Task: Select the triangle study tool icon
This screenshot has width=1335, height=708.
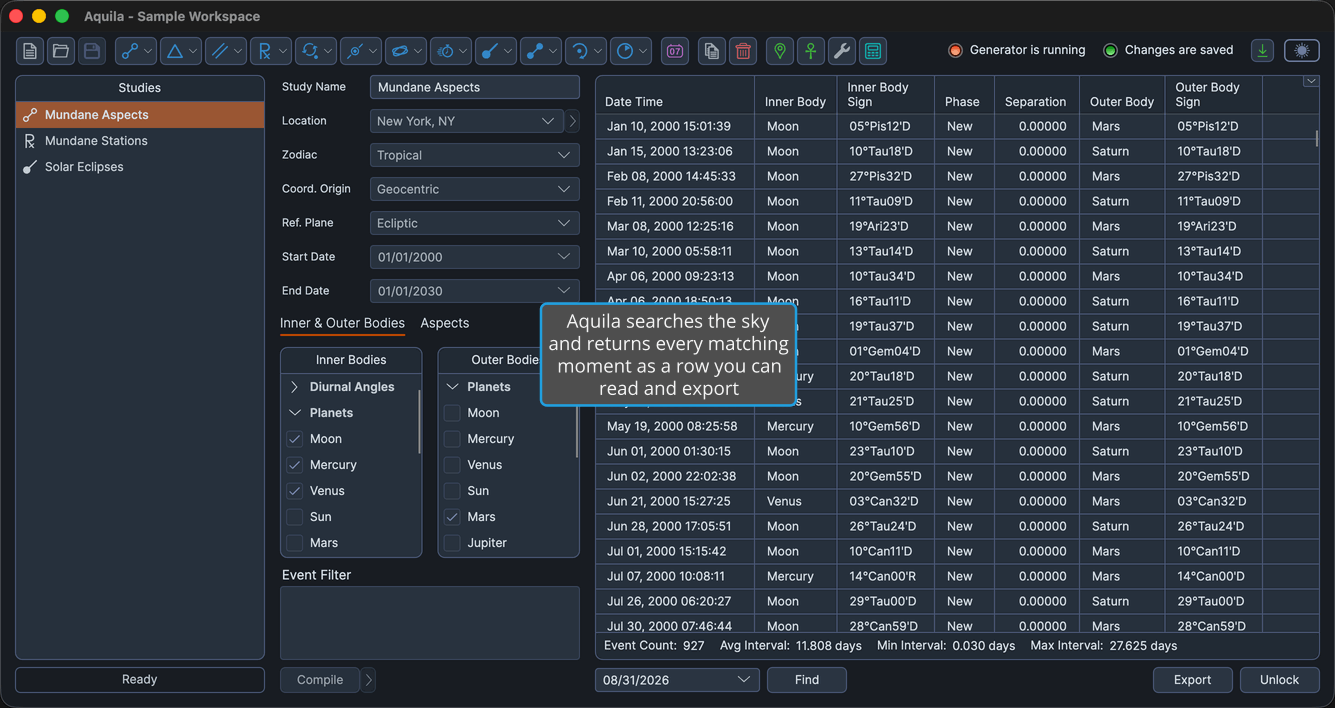Action: point(174,51)
